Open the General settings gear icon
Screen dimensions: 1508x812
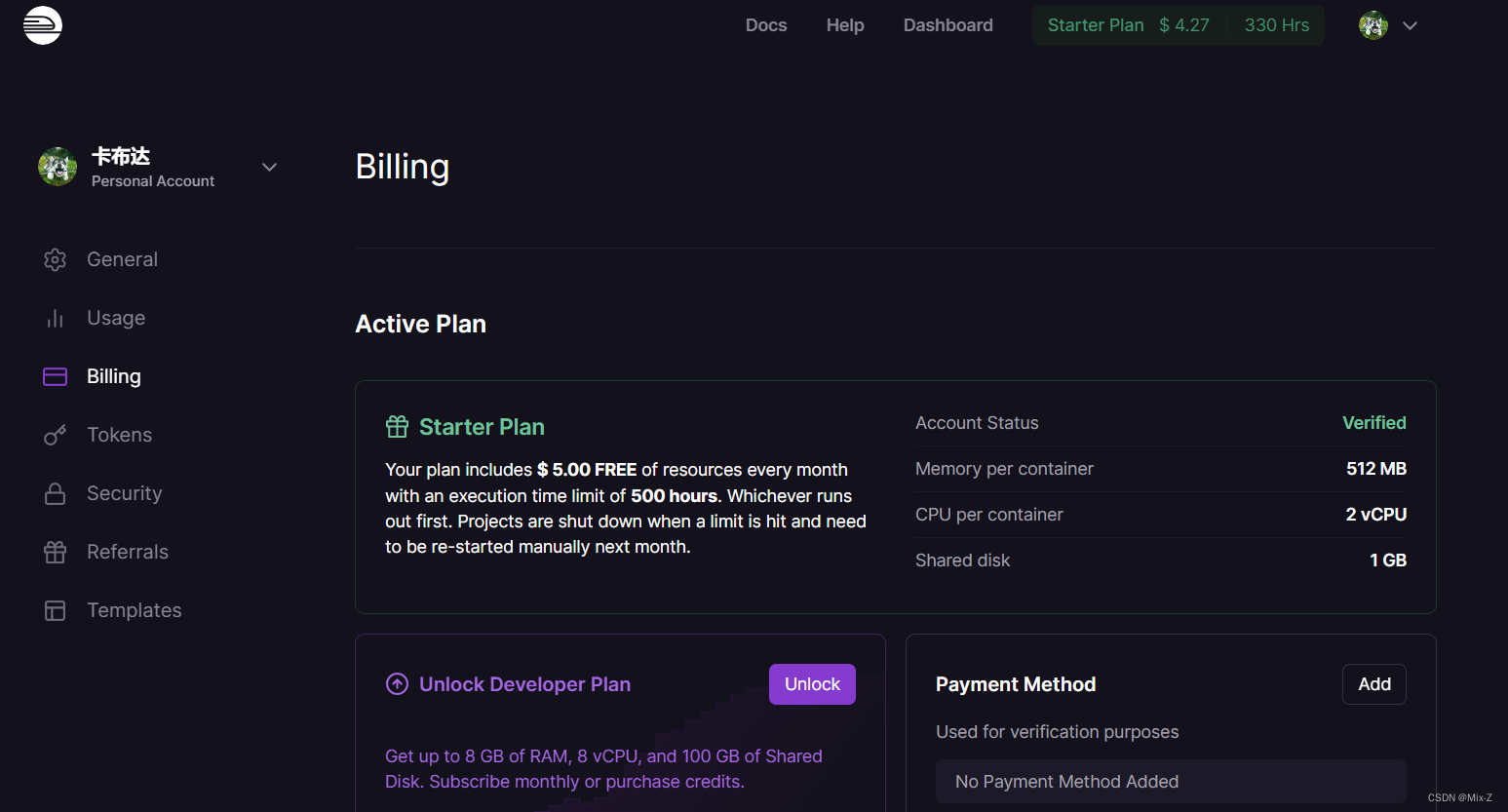coord(55,259)
